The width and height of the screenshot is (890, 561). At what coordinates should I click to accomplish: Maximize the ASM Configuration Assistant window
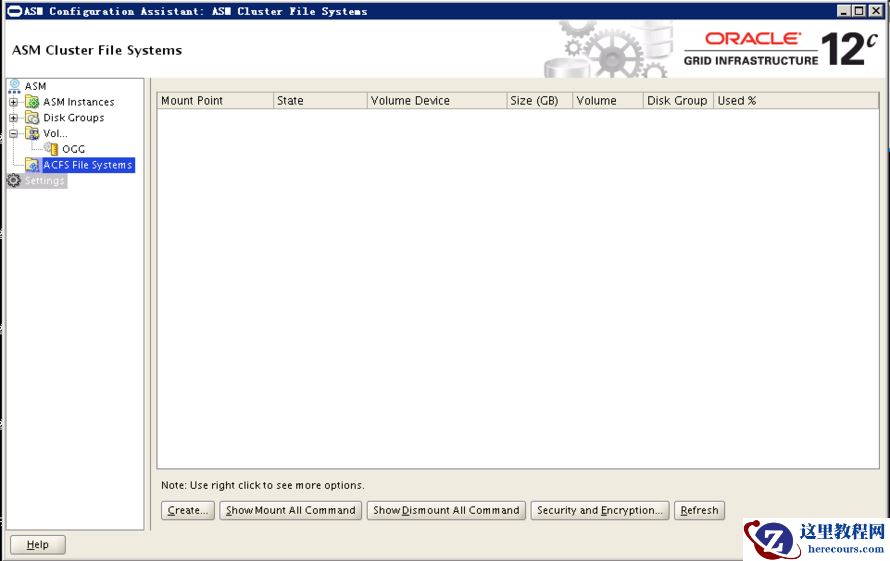click(859, 11)
